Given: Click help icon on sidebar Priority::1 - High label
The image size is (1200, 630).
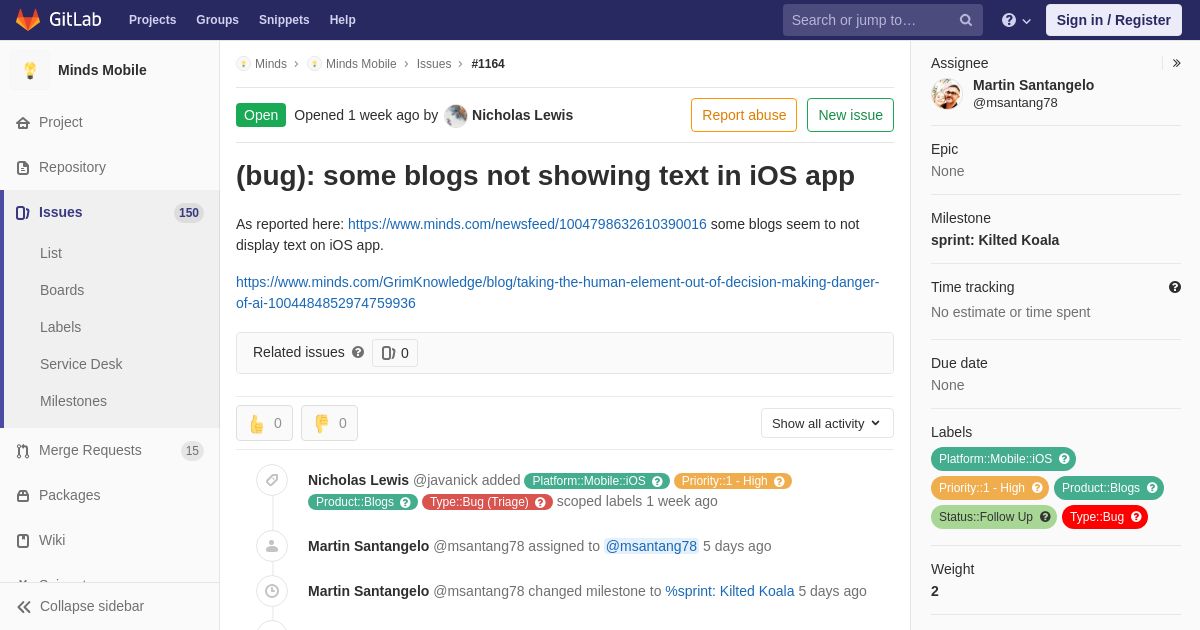Looking at the screenshot, I should [1037, 488].
